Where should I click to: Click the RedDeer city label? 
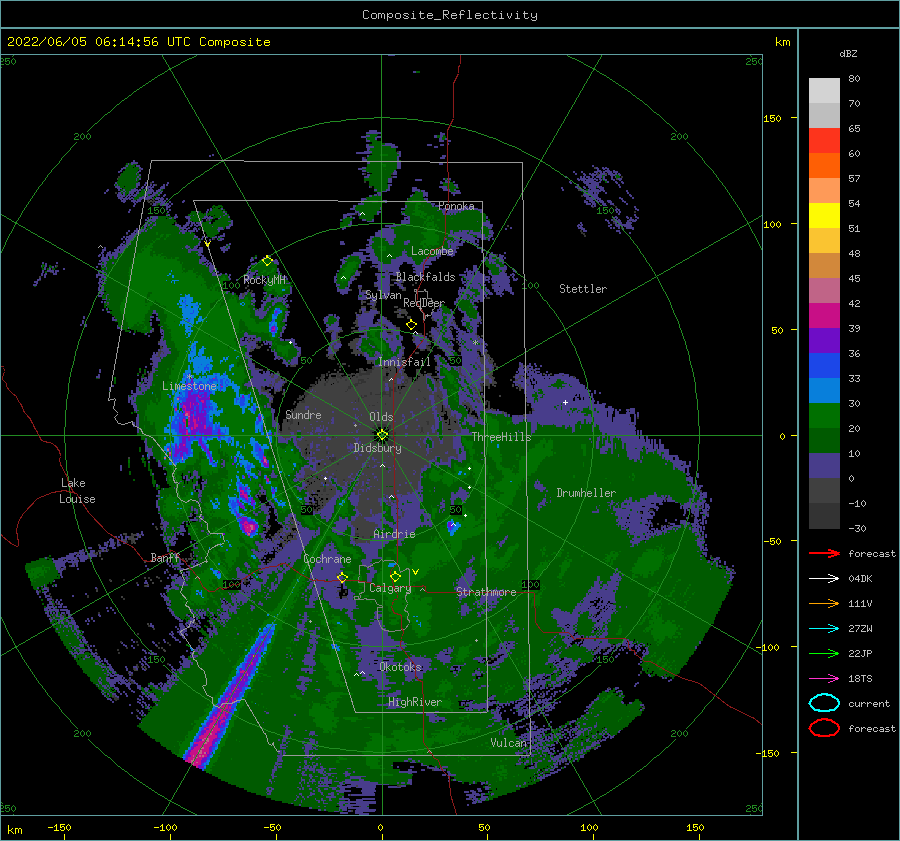coord(424,303)
